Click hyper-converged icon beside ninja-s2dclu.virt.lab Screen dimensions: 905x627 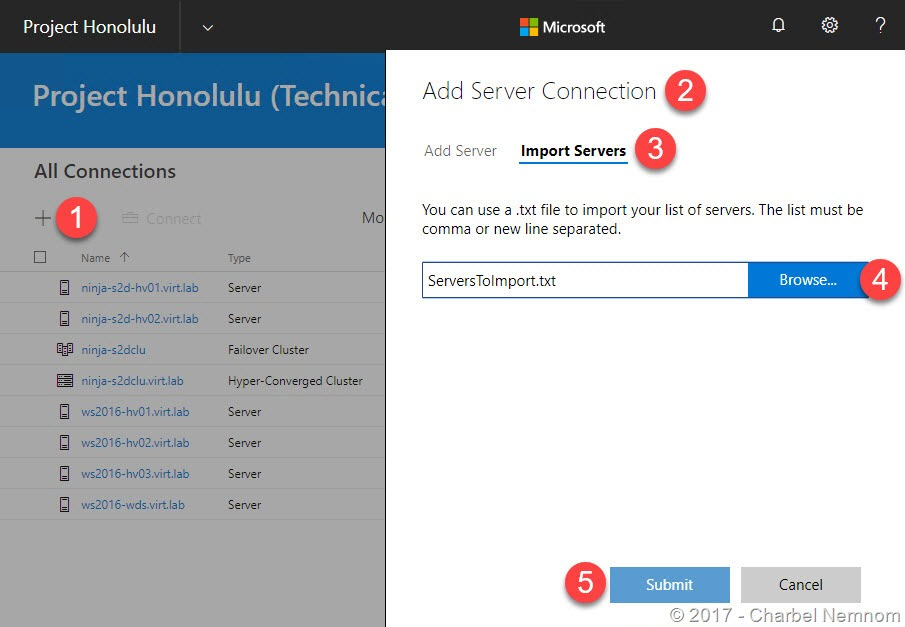pos(65,380)
